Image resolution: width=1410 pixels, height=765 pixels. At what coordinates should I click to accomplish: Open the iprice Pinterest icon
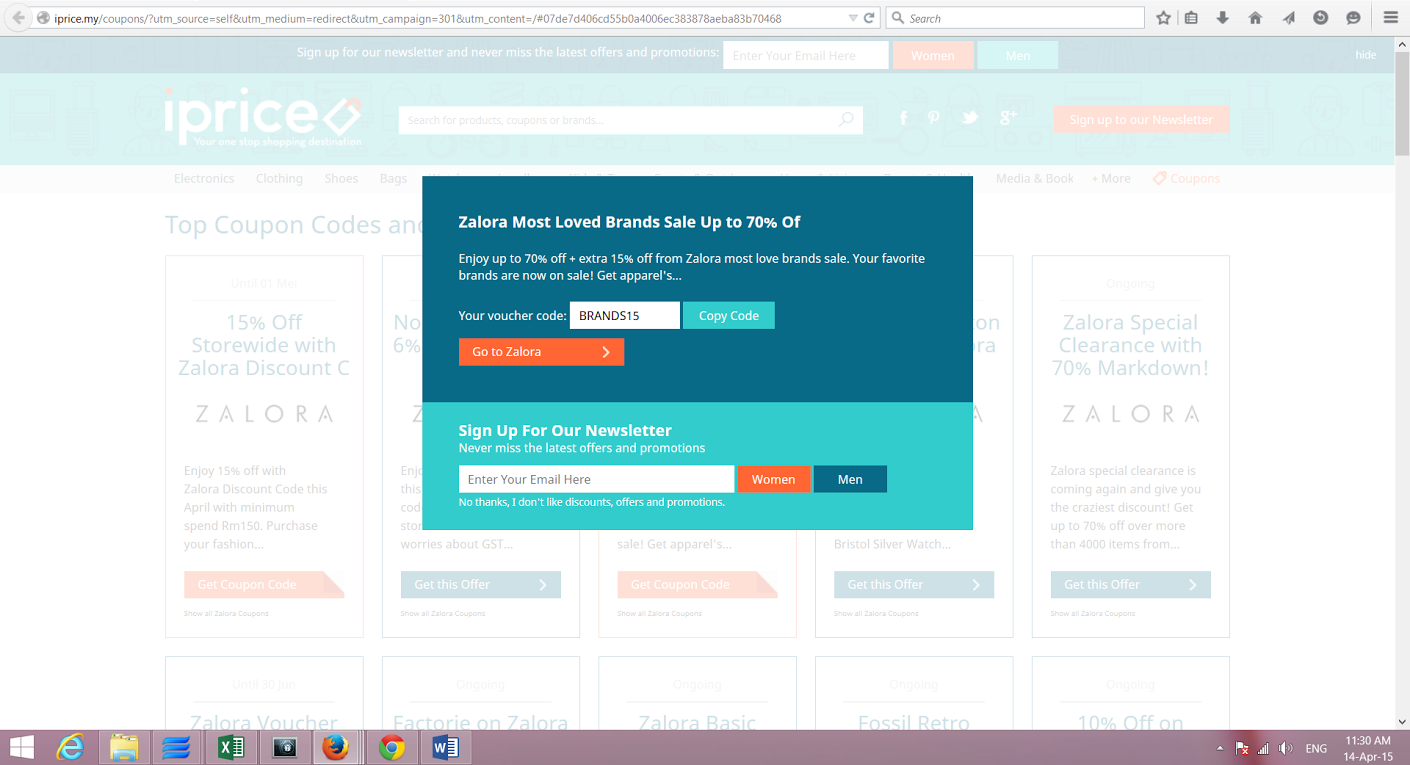click(934, 118)
